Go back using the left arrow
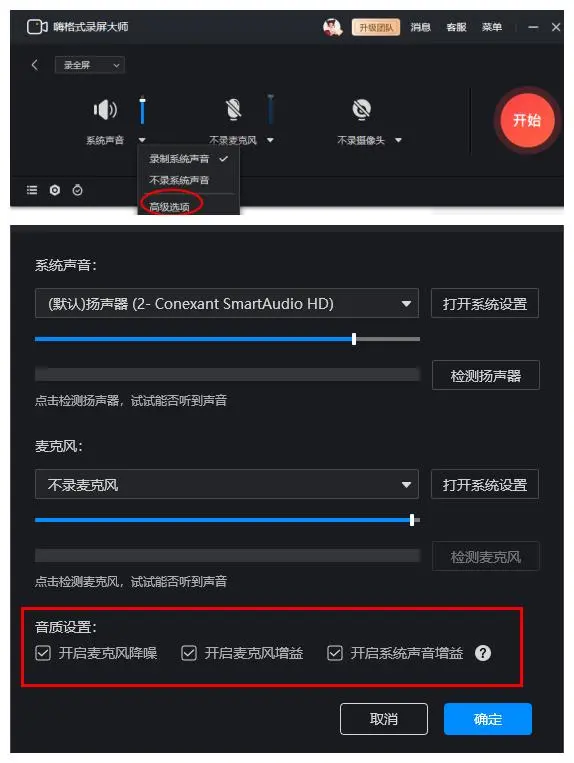The height and width of the screenshot is (763, 574). tap(35, 65)
